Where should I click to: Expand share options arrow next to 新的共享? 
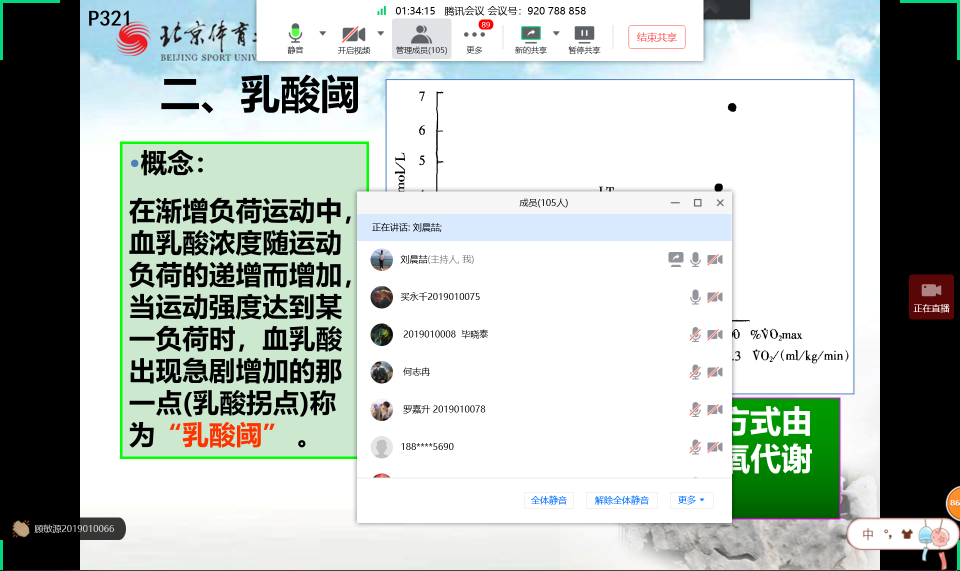click(x=556, y=33)
